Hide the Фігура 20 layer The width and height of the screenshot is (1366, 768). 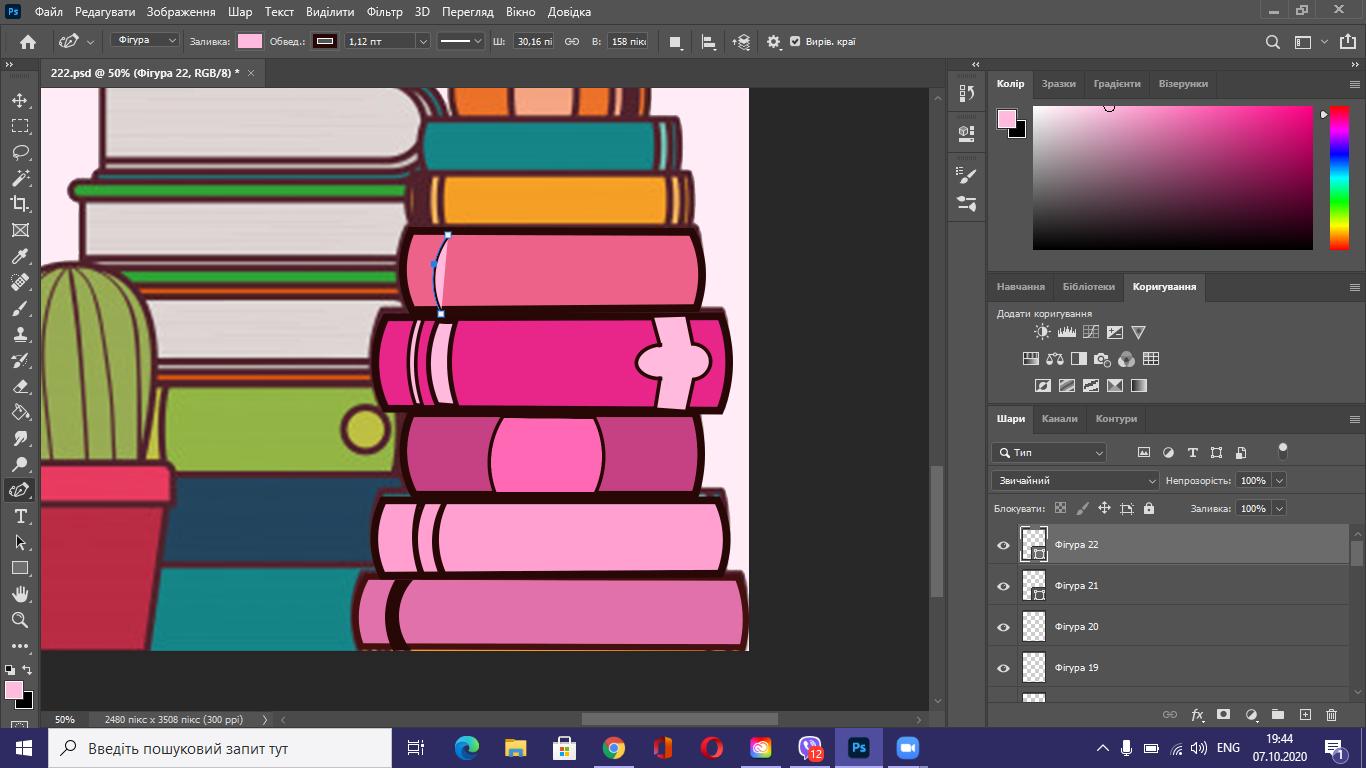1003,627
